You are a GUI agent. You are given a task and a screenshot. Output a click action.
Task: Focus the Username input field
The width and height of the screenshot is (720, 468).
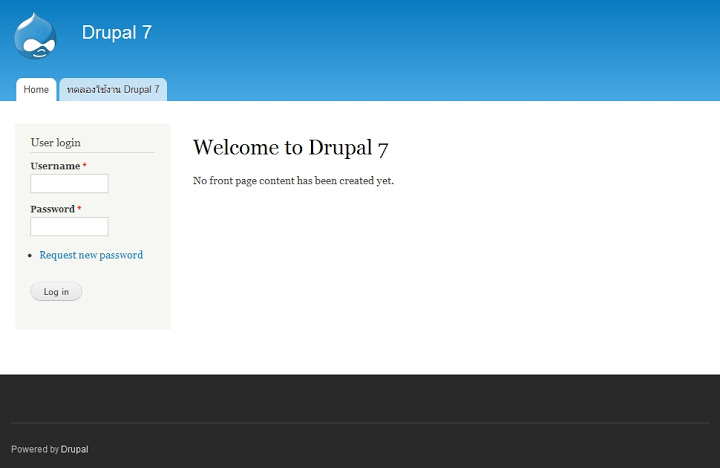tap(69, 183)
